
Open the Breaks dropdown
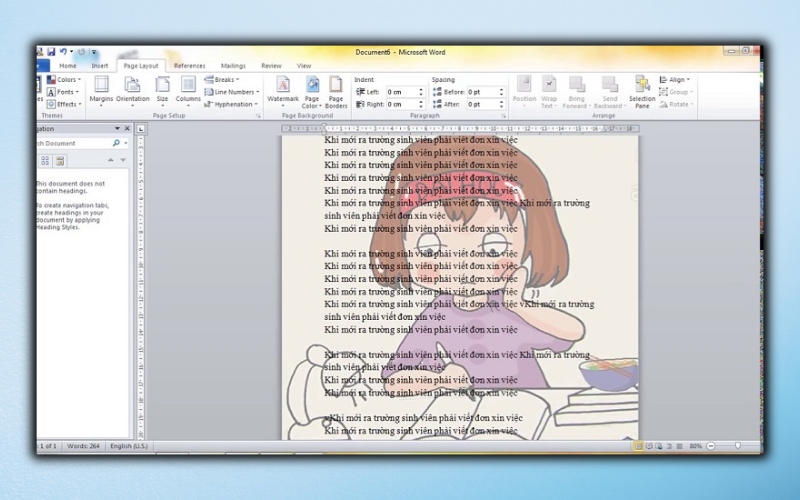[x=222, y=80]
